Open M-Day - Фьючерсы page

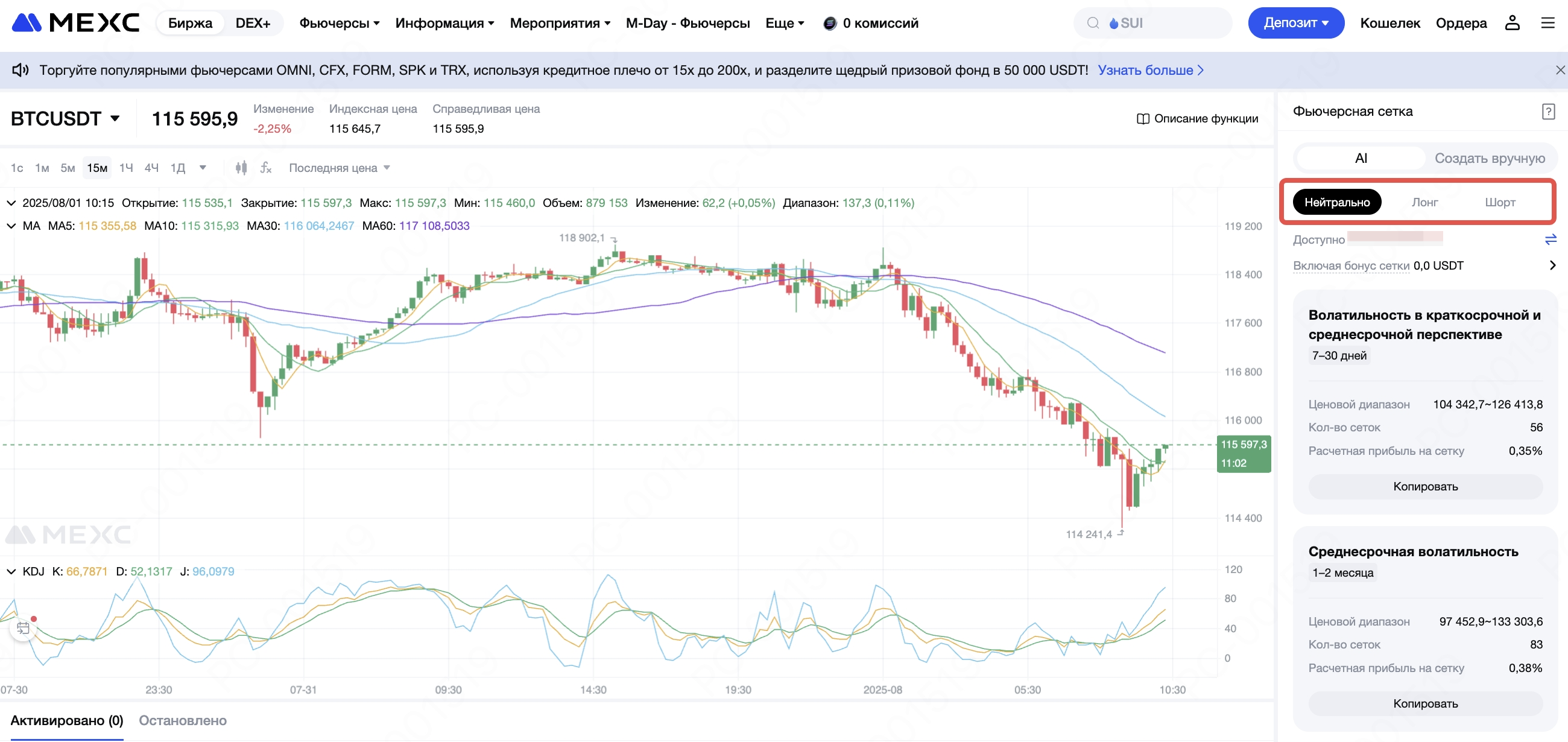(688, 23)
